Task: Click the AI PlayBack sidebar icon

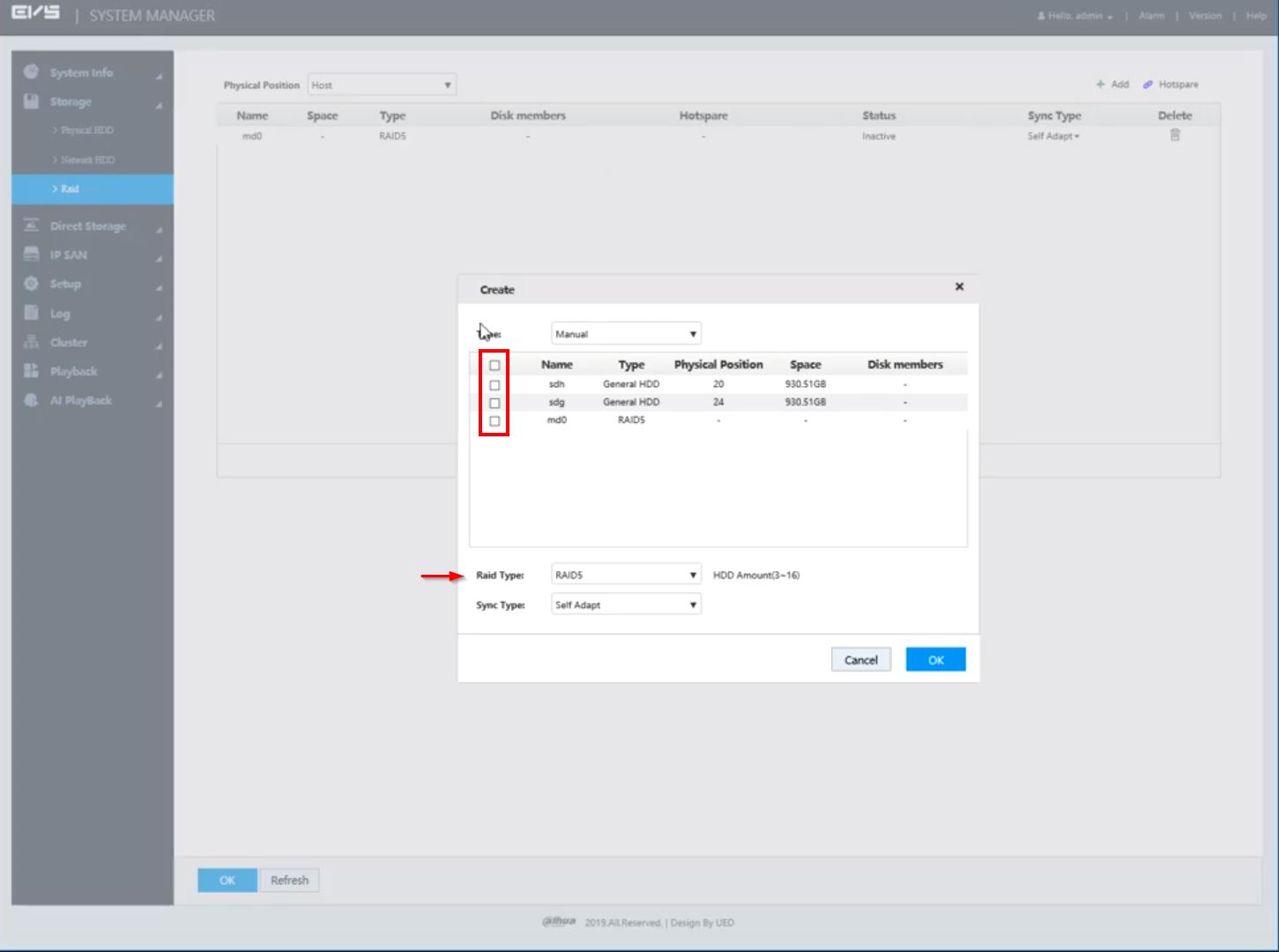Action: click(32, 400)
